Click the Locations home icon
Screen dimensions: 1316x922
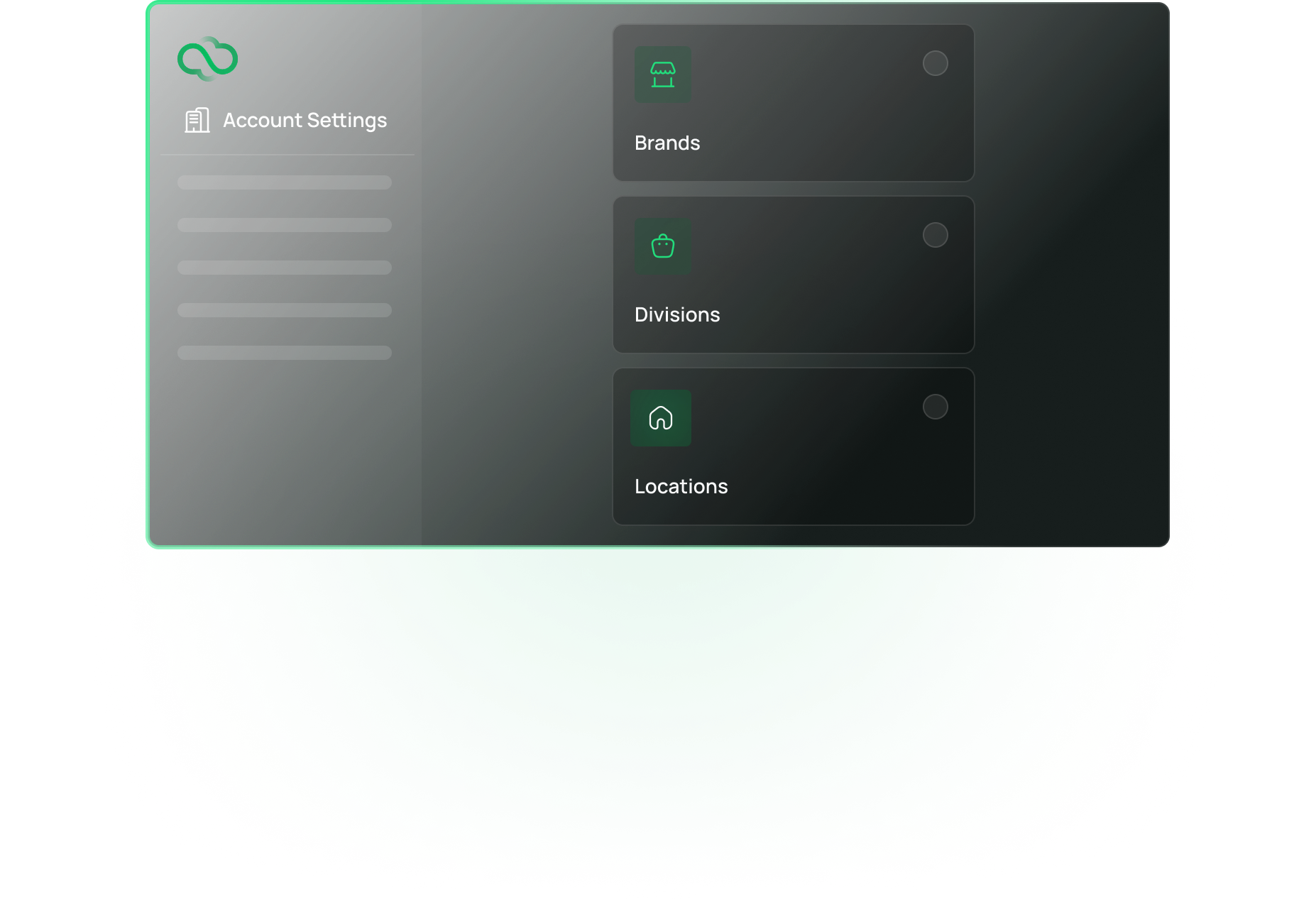pyautogui.click(x=660, y=418)
